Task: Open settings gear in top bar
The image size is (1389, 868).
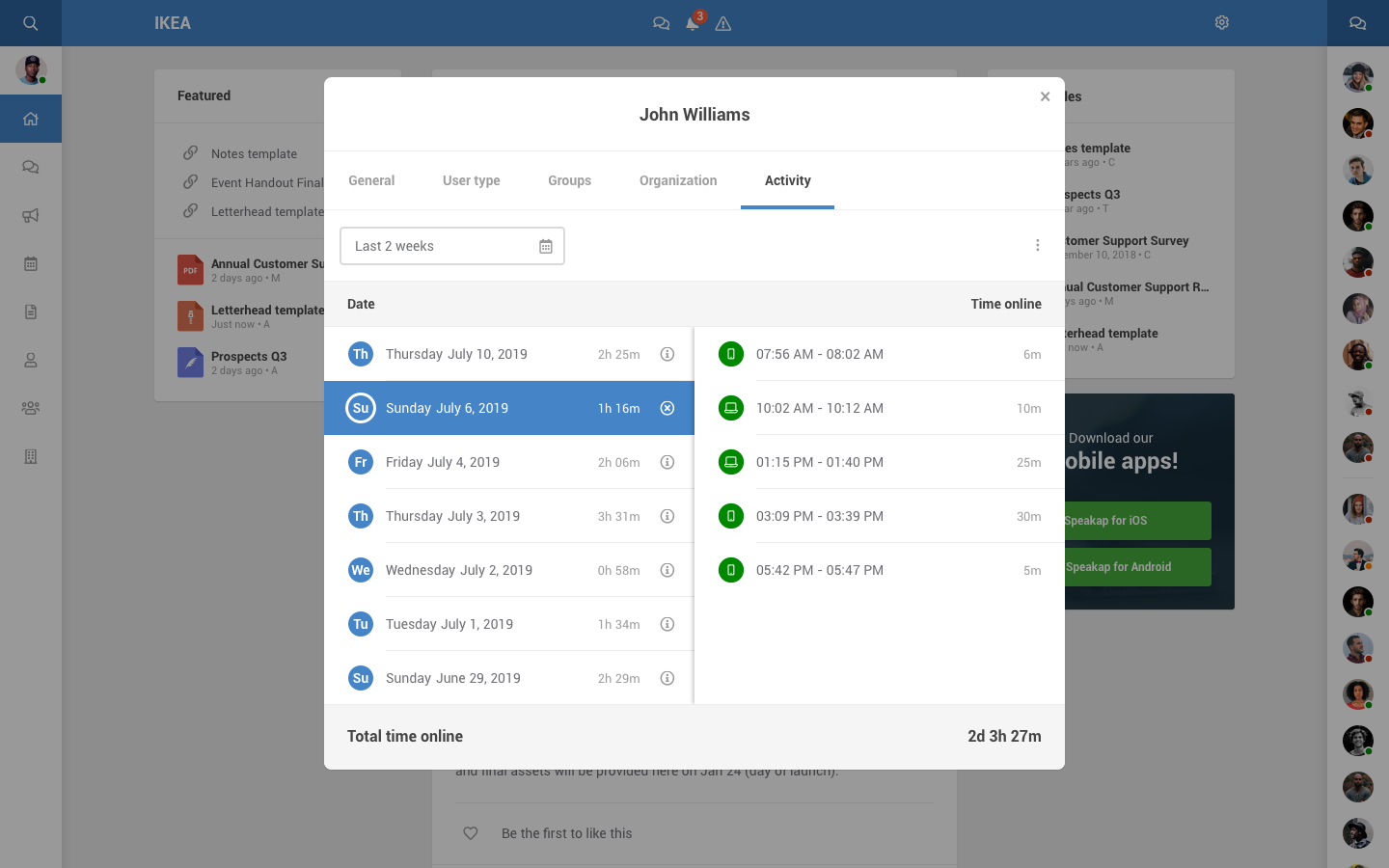Action: pos(1222,22)
